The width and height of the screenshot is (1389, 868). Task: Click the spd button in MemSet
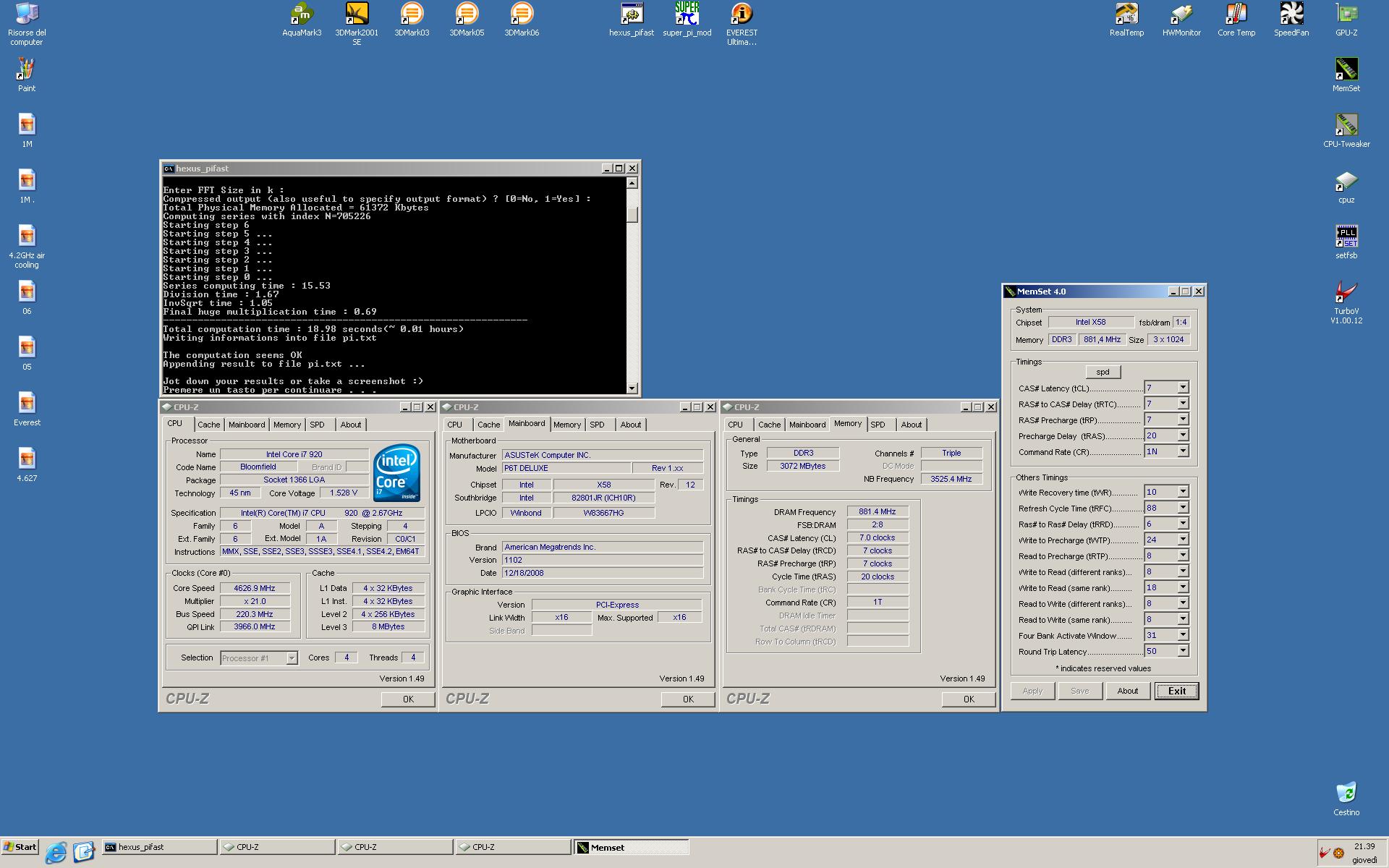click(1103, 372)
